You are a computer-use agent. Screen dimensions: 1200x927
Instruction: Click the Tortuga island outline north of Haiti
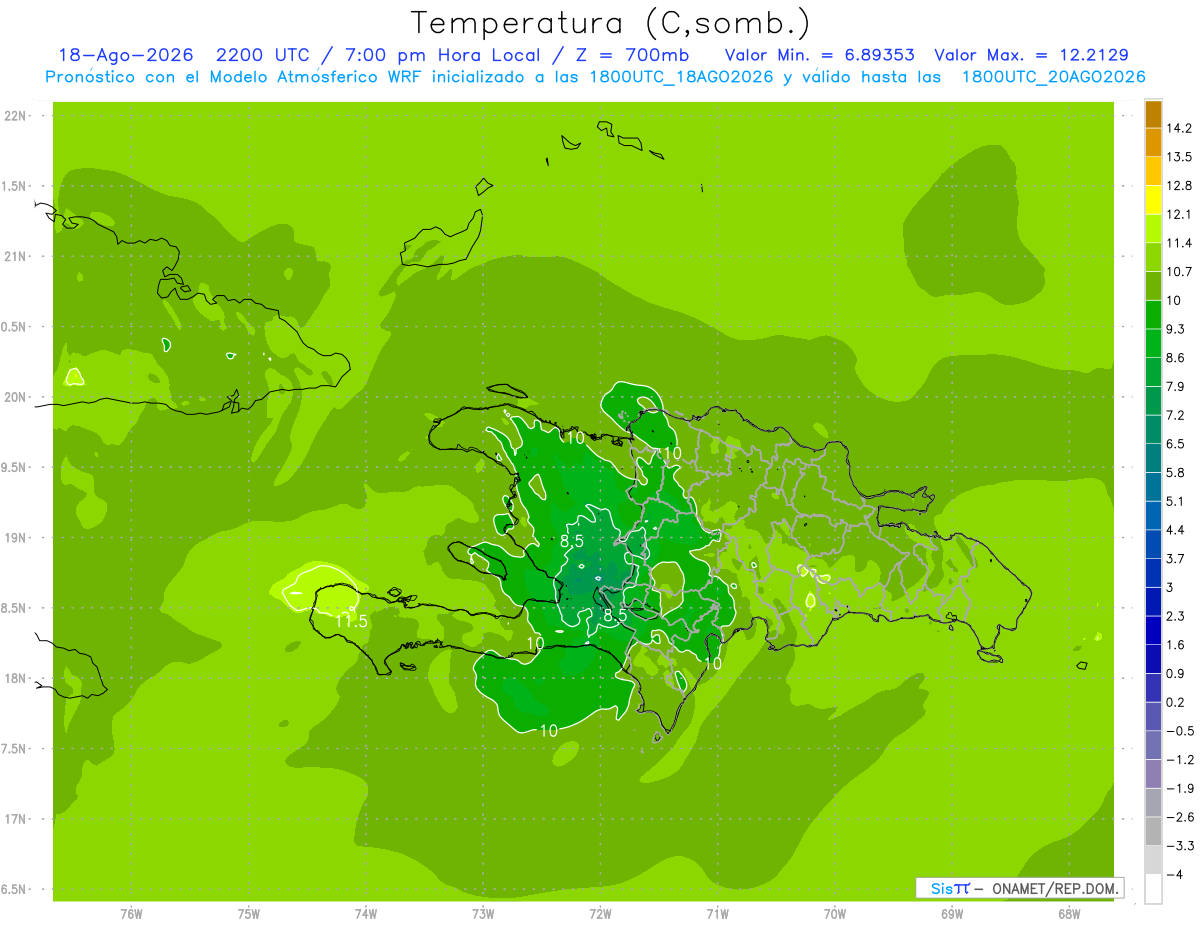pyautogui.click(x=507, y=392)
